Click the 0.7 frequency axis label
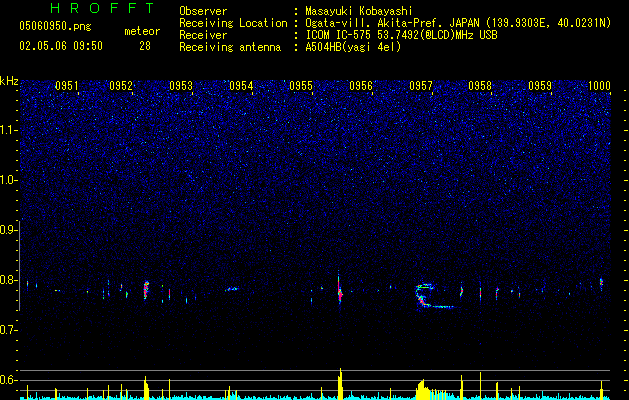 tap(8, 330)
